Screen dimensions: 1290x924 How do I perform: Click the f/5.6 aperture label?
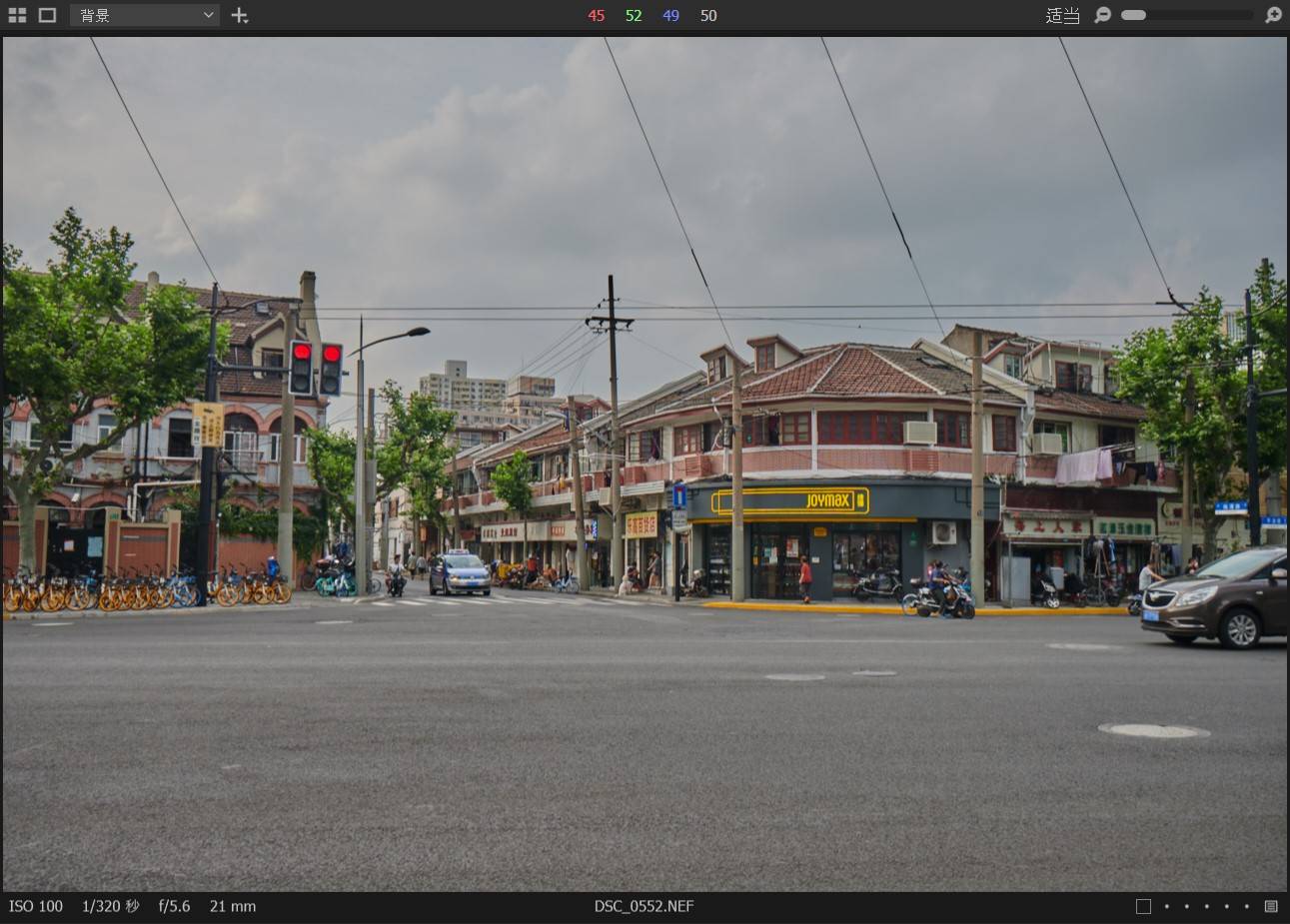coord(174,906)
